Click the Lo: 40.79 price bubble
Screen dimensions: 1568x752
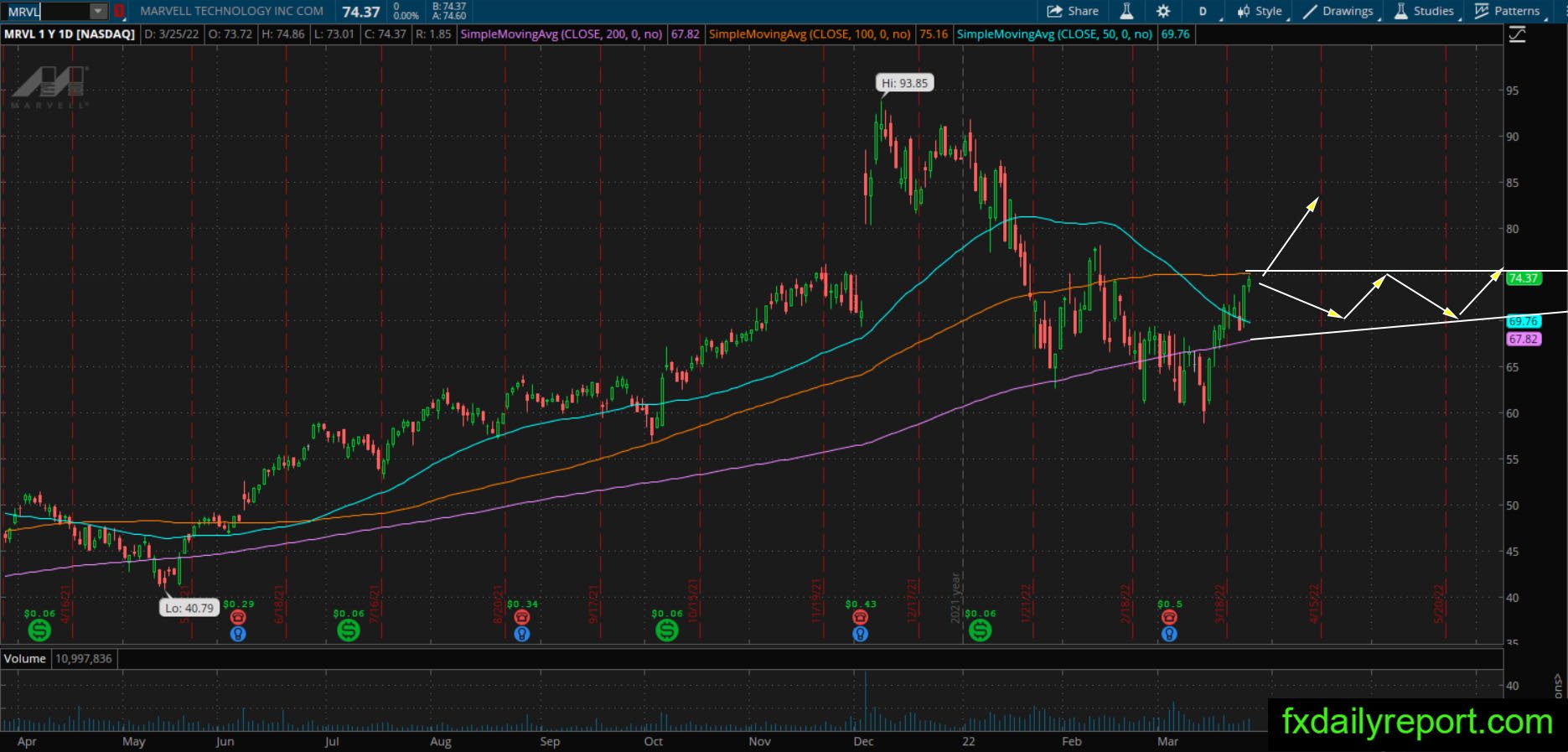(x=189, y=608)
